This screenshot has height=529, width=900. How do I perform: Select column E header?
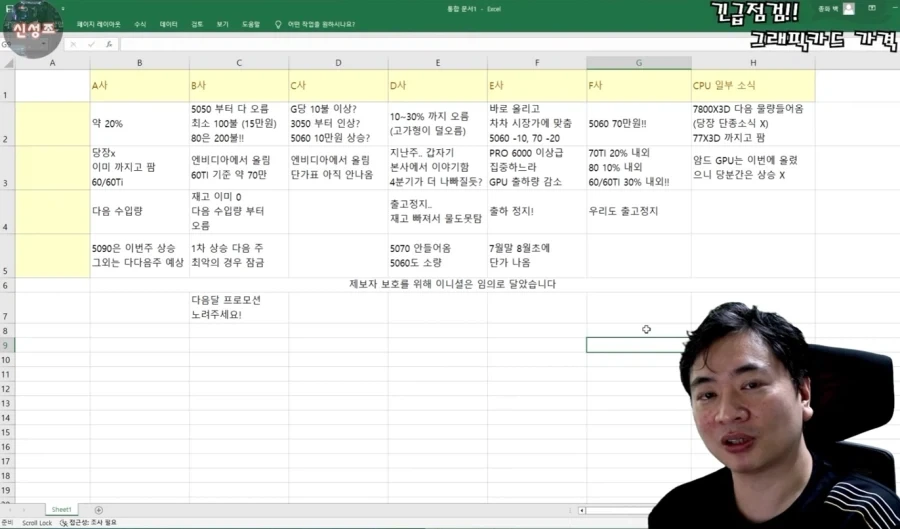[x=437, y=63]
